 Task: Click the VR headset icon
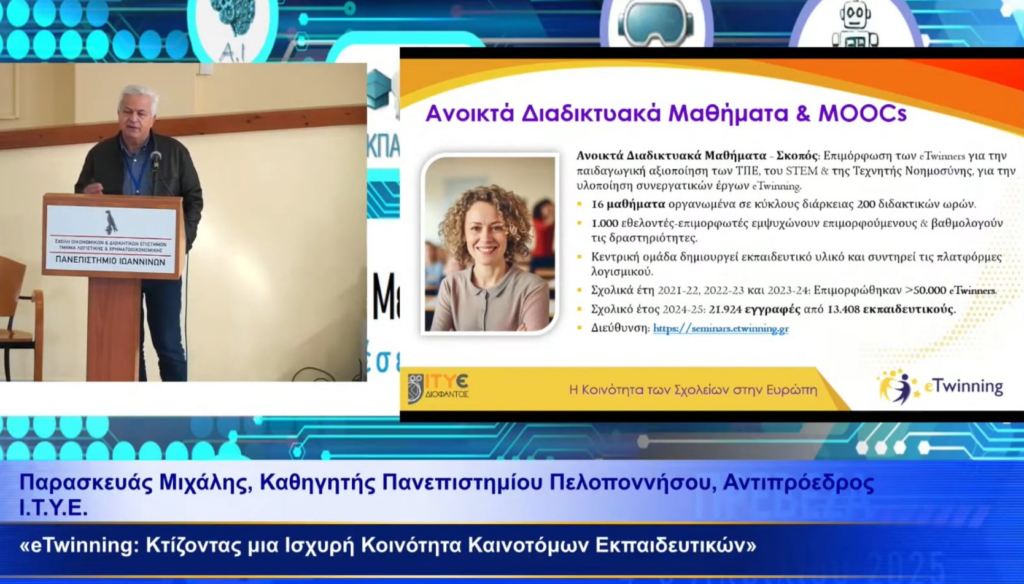coord(655,22)
